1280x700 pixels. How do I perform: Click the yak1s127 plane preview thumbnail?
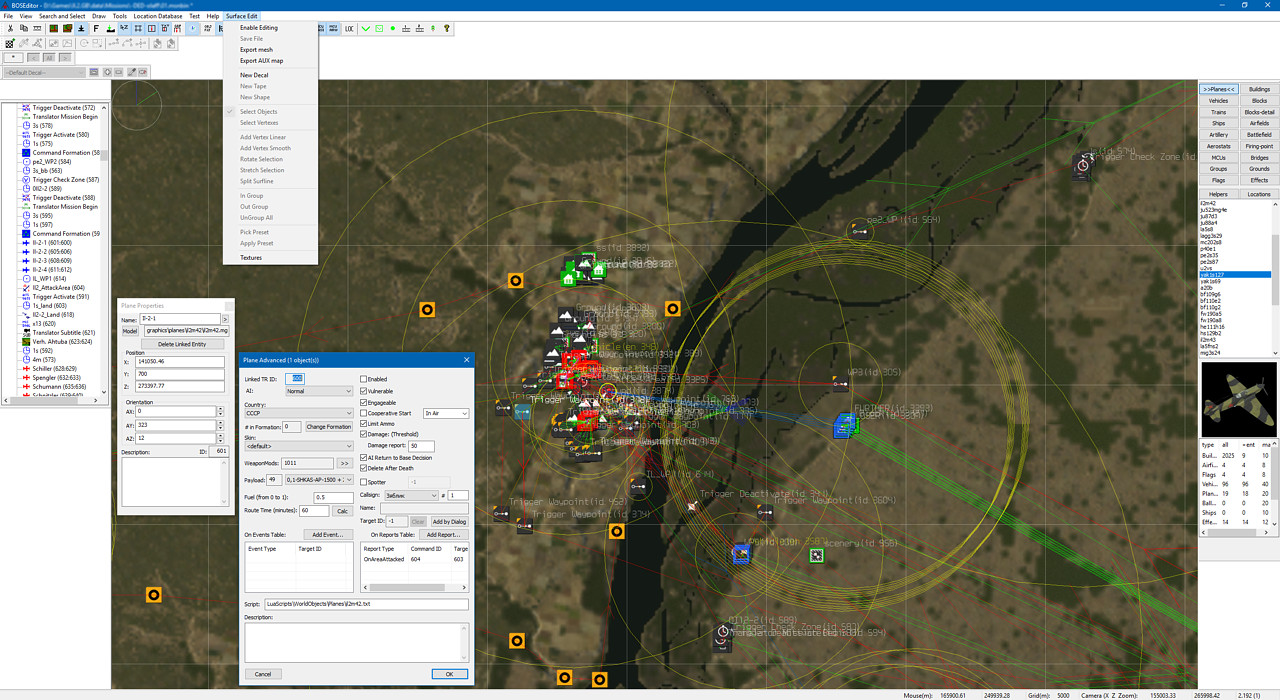click(1239, 399)
